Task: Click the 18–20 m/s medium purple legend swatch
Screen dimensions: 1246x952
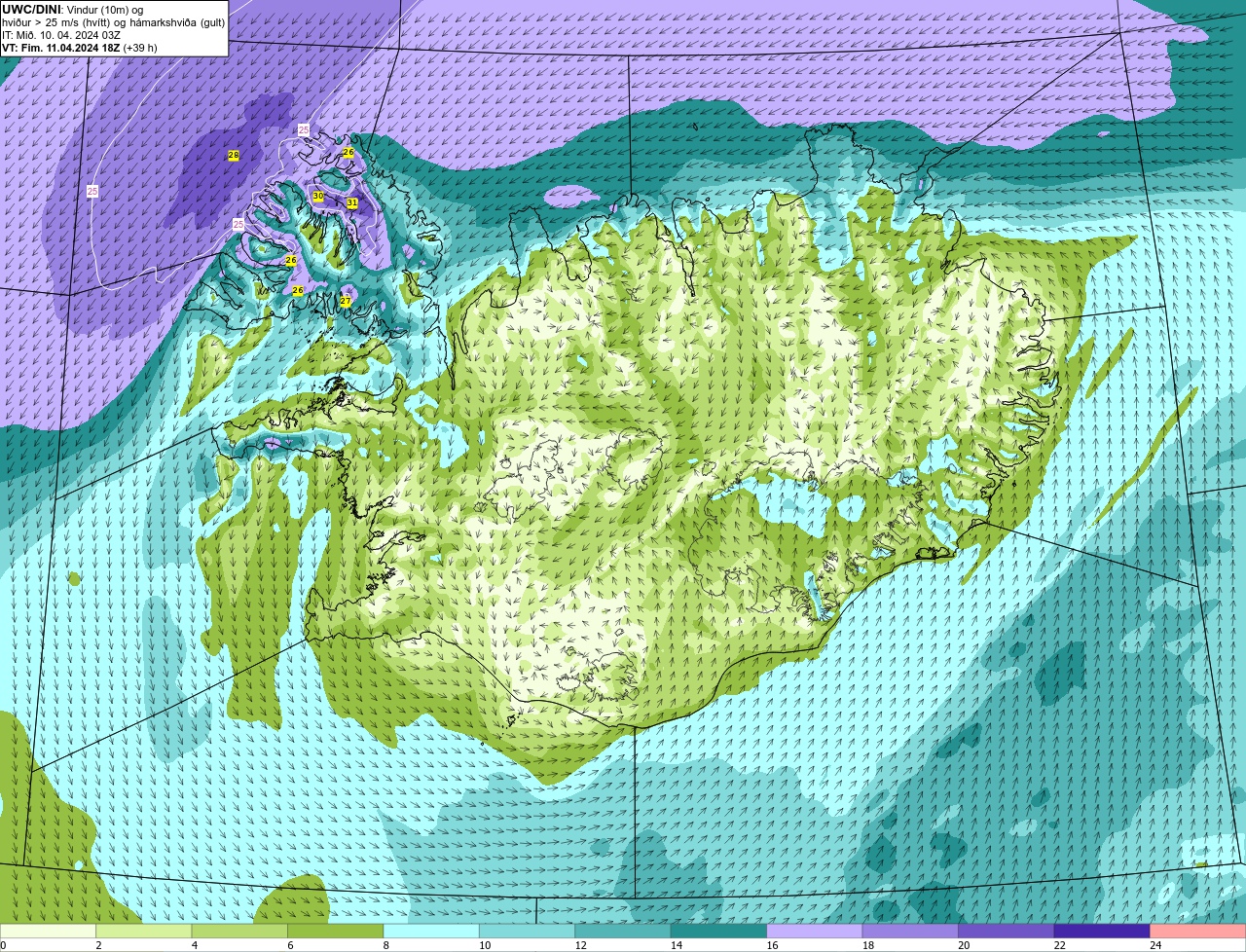Action: click(x=910, y=931)
